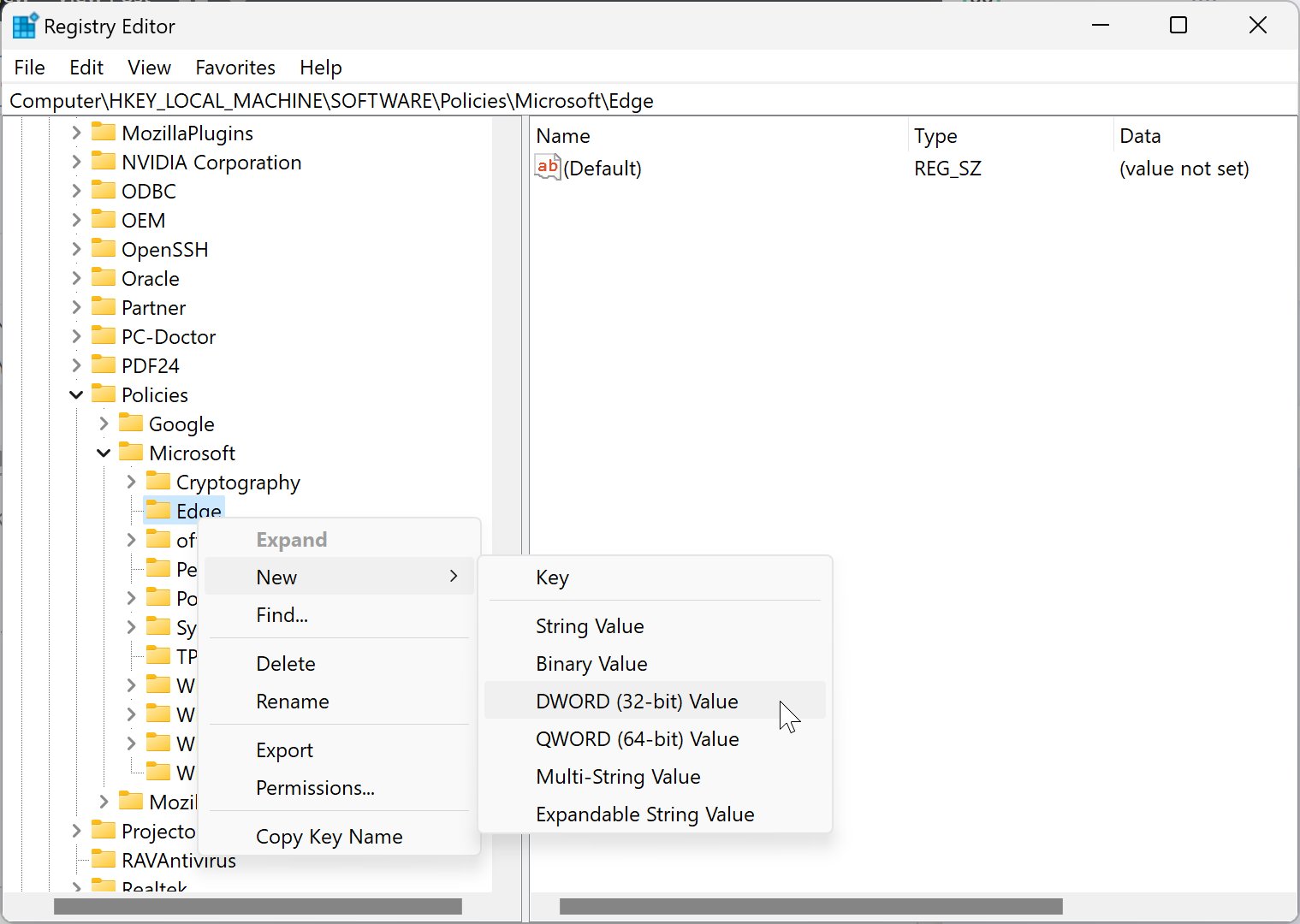Expand the NVIDIA Corporation key

pyautogui.click(x=76, y=162)
